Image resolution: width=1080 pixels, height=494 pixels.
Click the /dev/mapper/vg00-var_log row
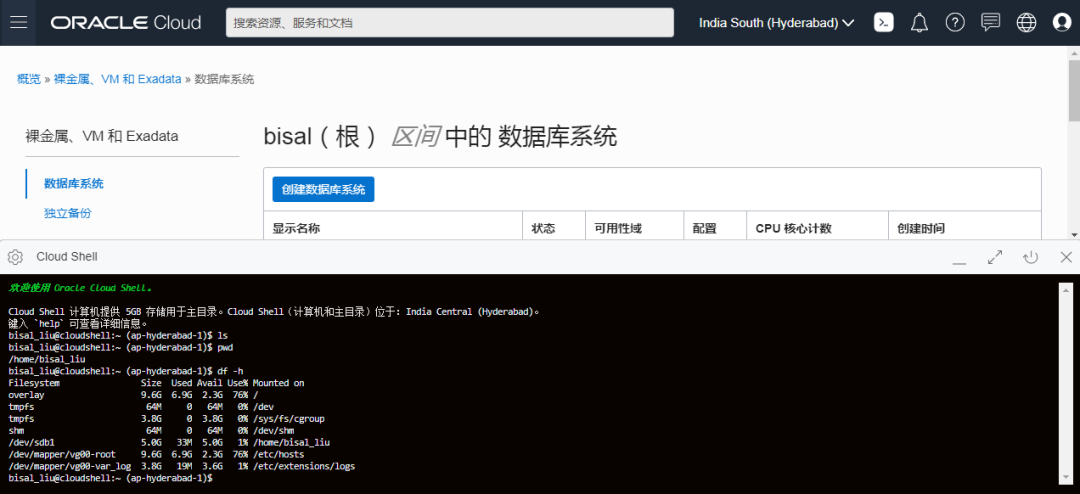coord(182,466)
